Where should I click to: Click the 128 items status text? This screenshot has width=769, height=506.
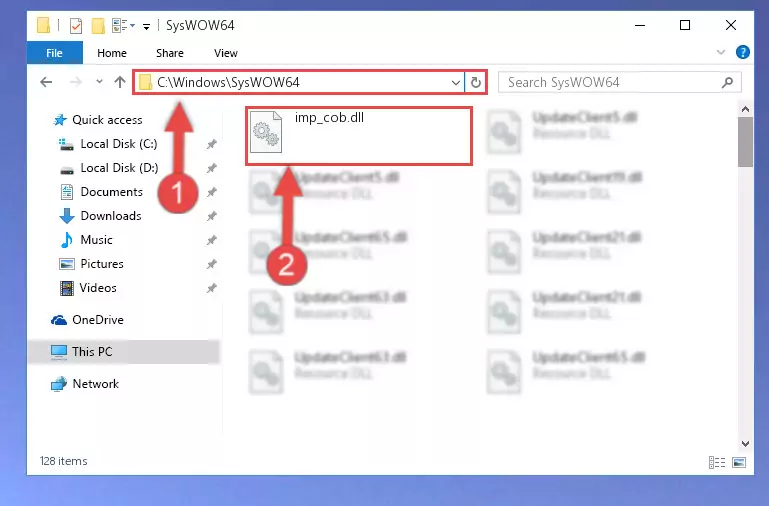(x=63, y=461)
